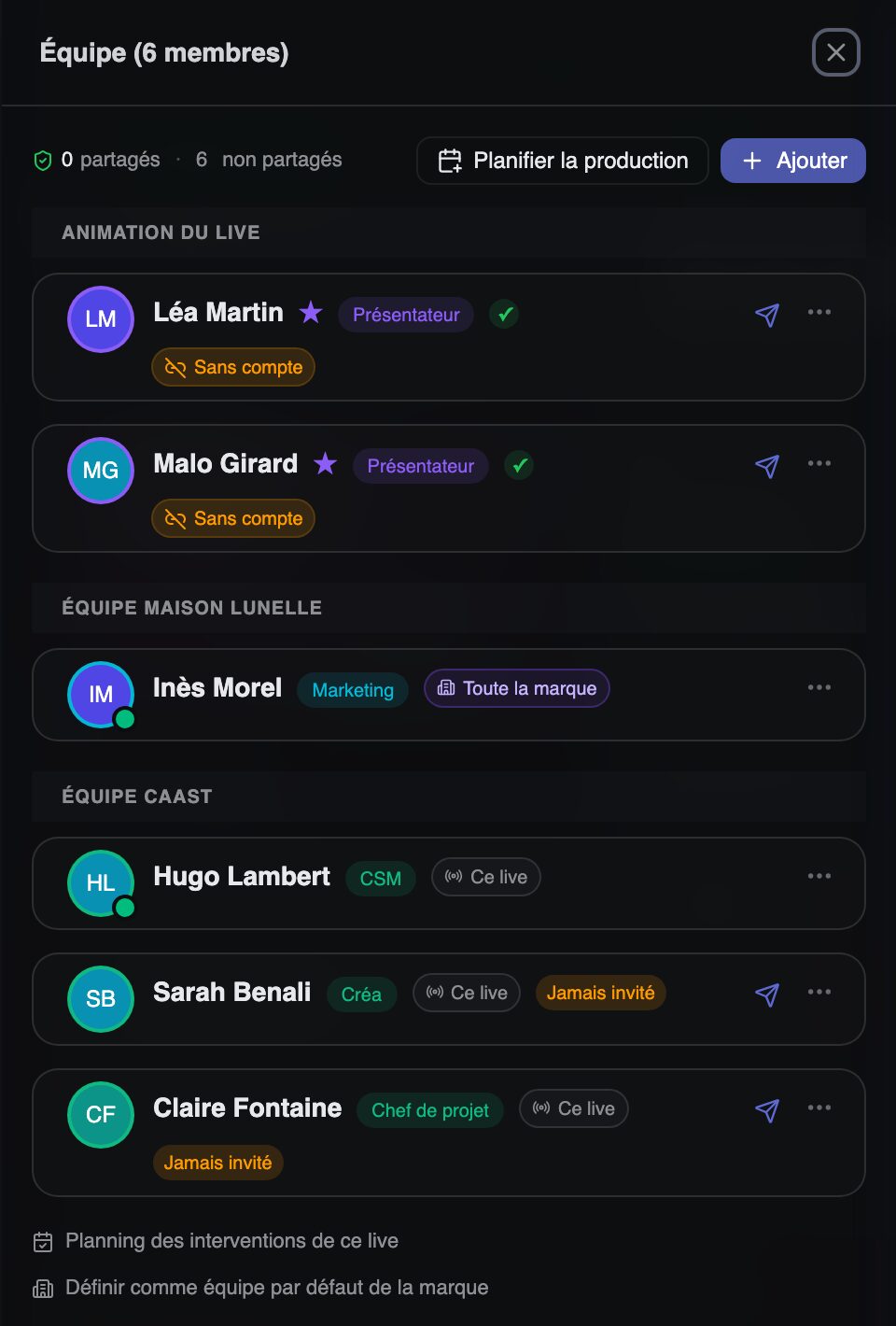Click the LM avatar of Léa Martin
Image resolution: width=896 pixels, height=1326 pixels.
pos(101,319)
